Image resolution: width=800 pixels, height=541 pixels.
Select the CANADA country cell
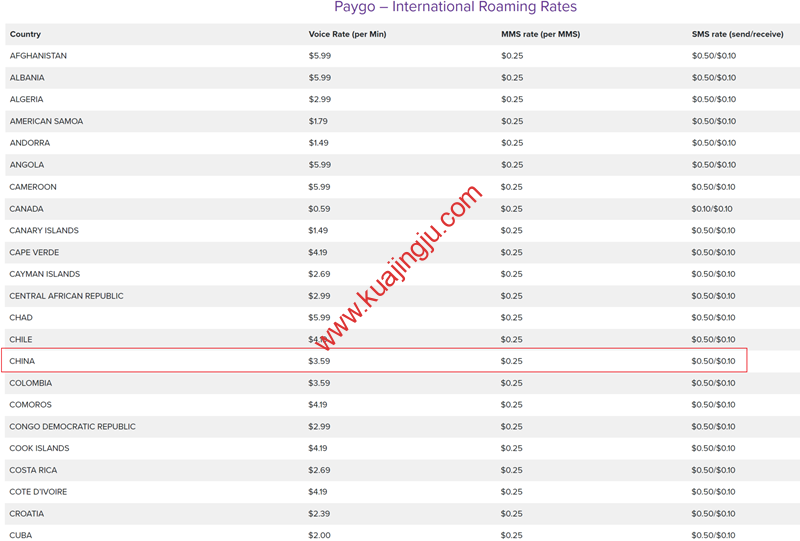[x=27, y=209]
